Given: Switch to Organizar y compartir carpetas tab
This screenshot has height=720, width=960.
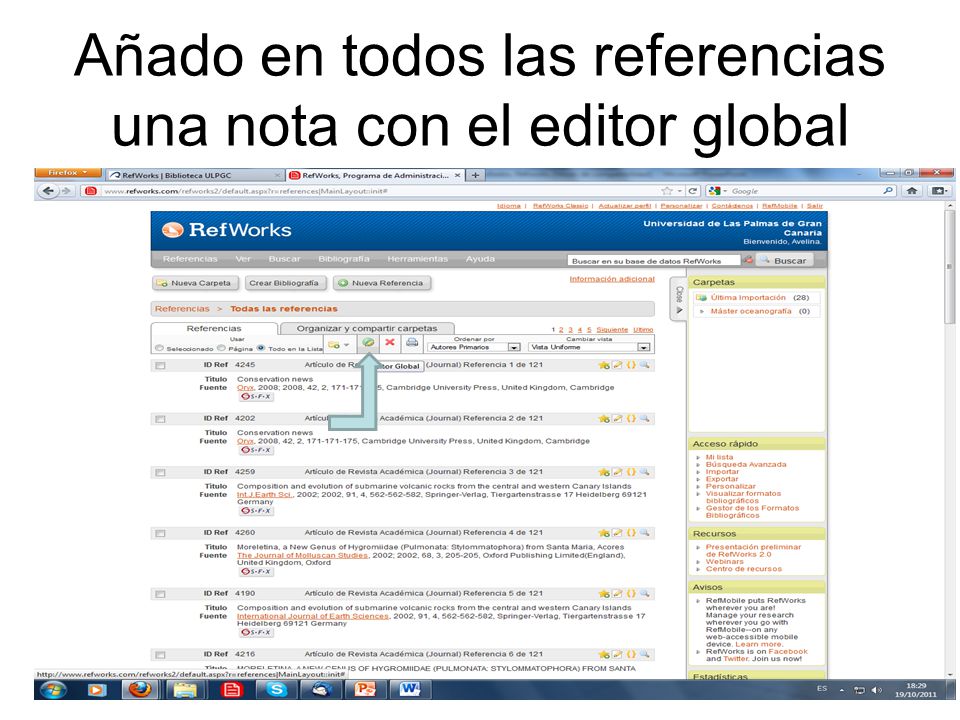Looking at the screenshot, I should (x=367, y=329).
